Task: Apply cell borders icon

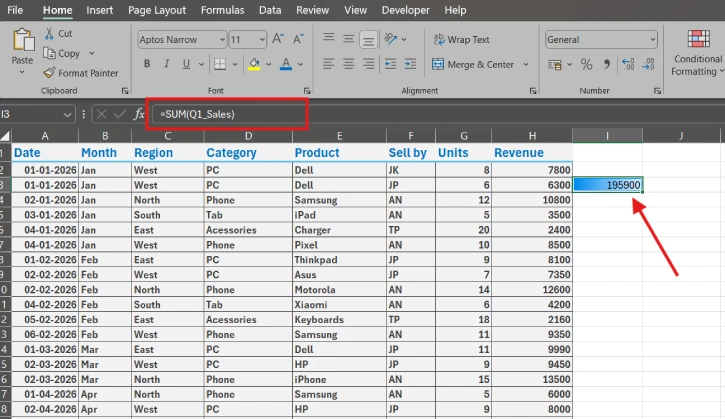Action: click(220, 64)
